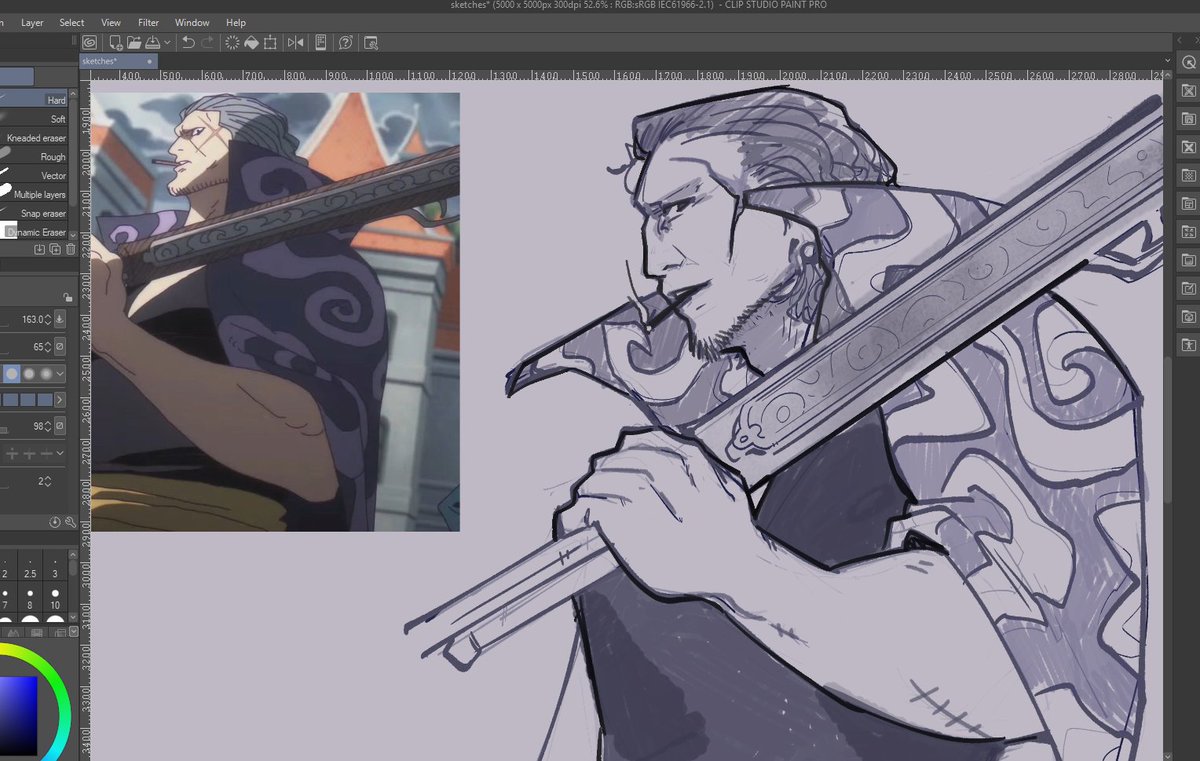The width and height of the screenshot is (1200, 761).
Task: Expand the color panel tabs dropdown
Action: [x=72, y=632]
